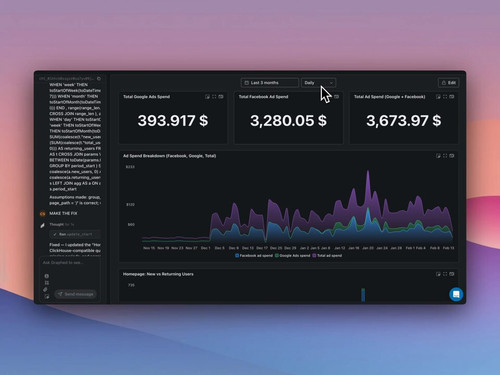Screen dimensions: 500x375
Task: Click the blue bar in the Homepage chart
Action: pyautogui.click(x=363, y=295)
